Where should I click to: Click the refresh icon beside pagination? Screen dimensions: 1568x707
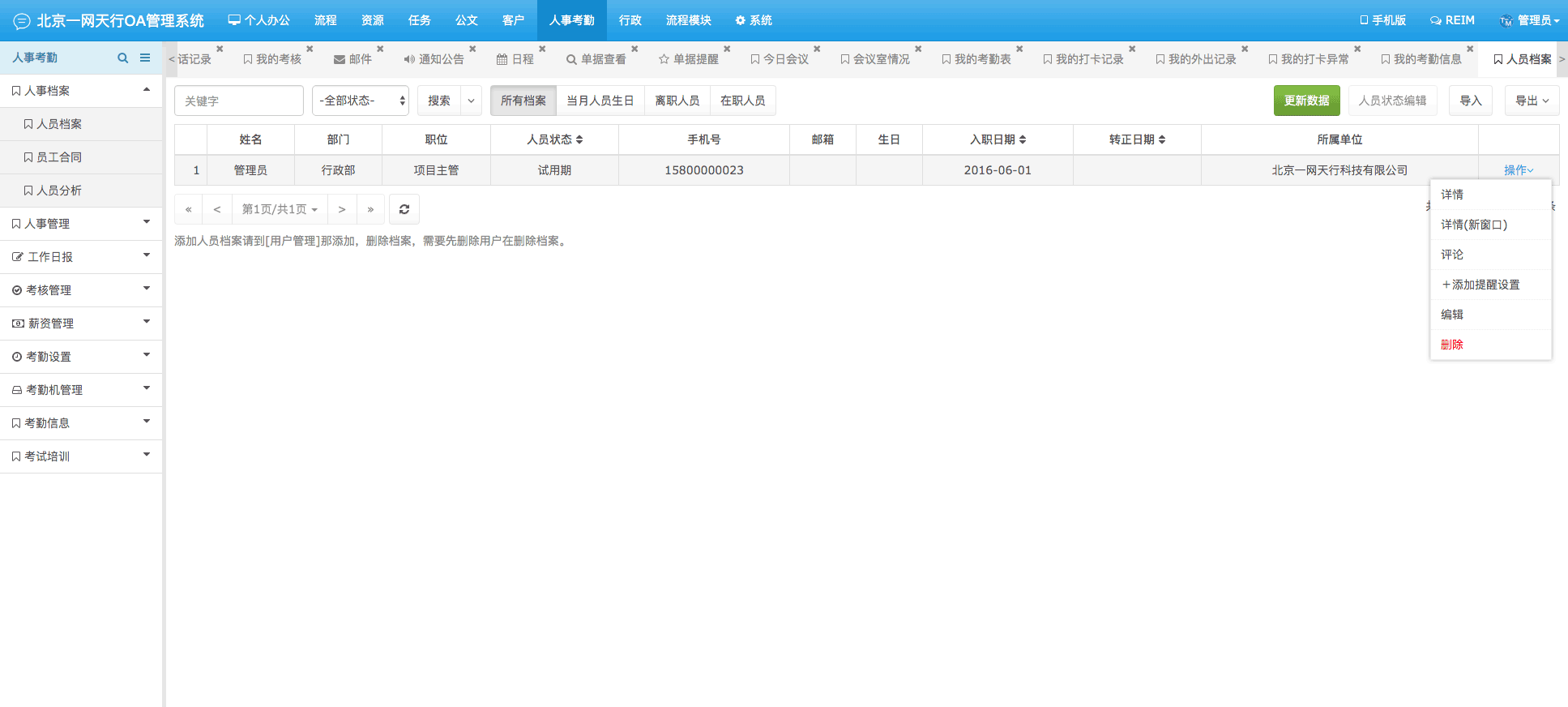click(404, 209)
